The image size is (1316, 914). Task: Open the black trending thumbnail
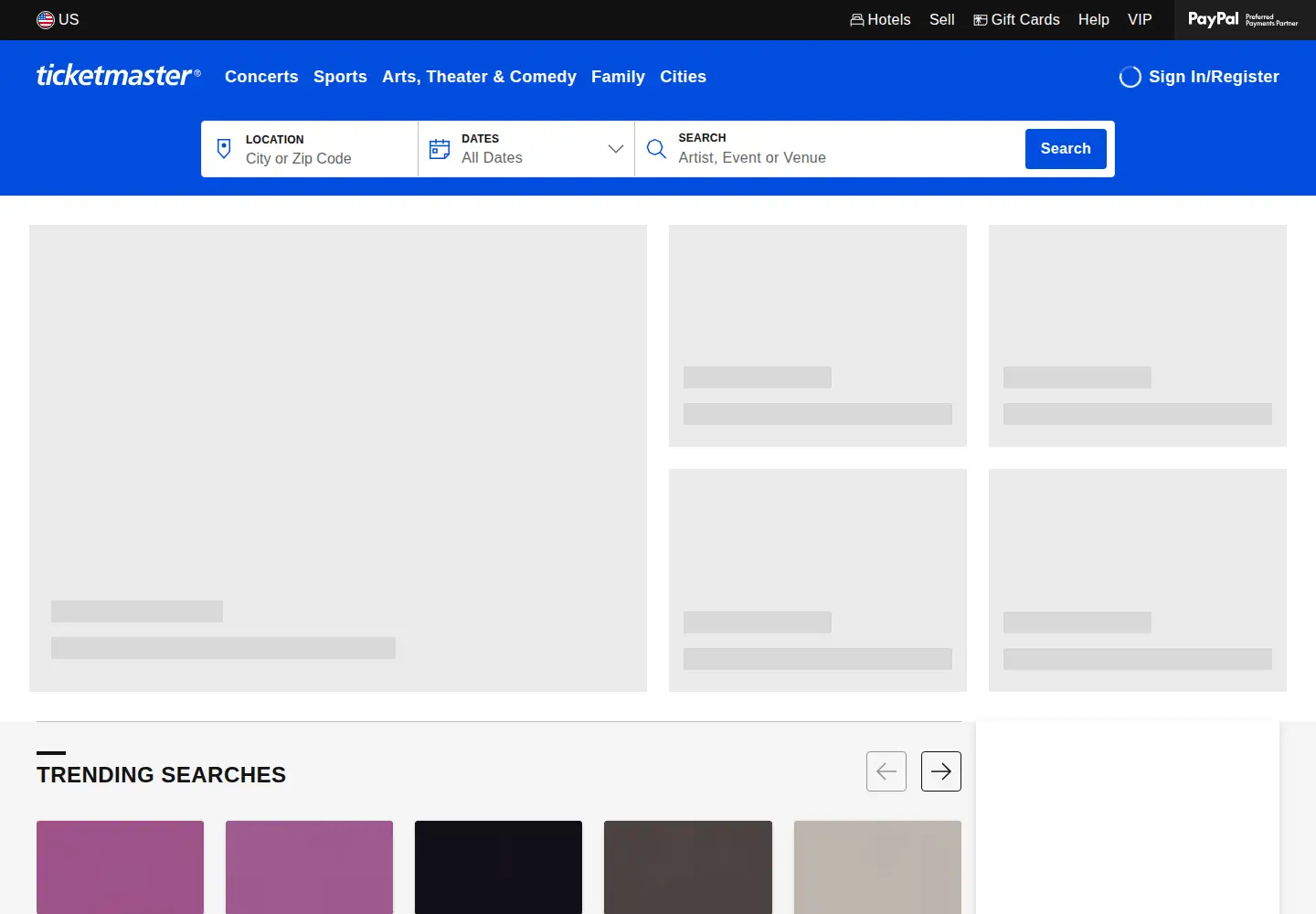498,866
